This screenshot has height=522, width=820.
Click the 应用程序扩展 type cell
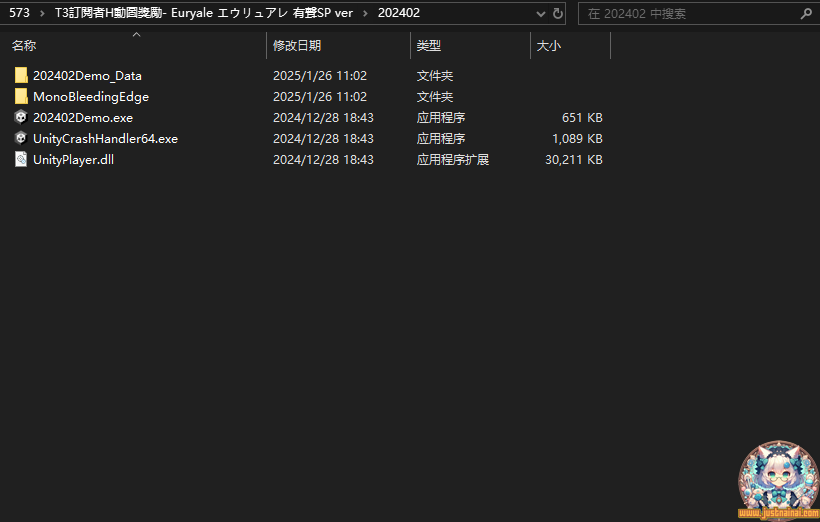[x=453, y=159]
